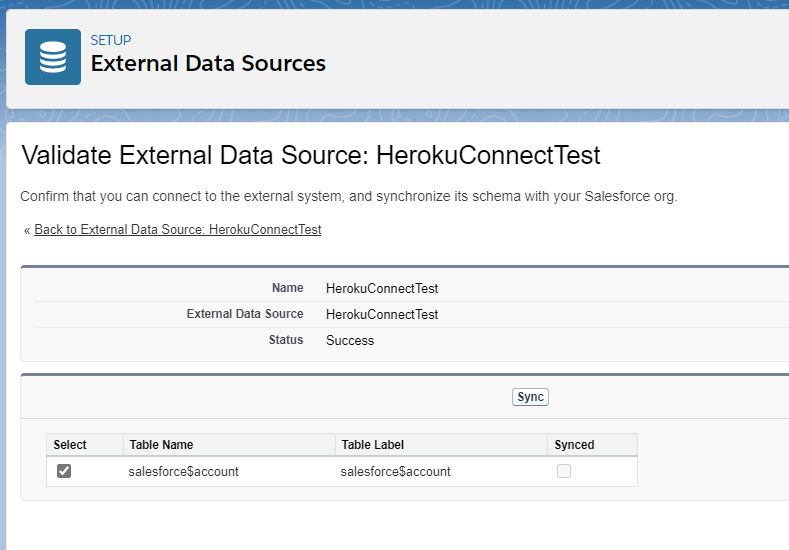The width and height of the screenshot is (789, 550).
Task: Click the Validate External Data Source heading
Action: (x=311, y=156)
